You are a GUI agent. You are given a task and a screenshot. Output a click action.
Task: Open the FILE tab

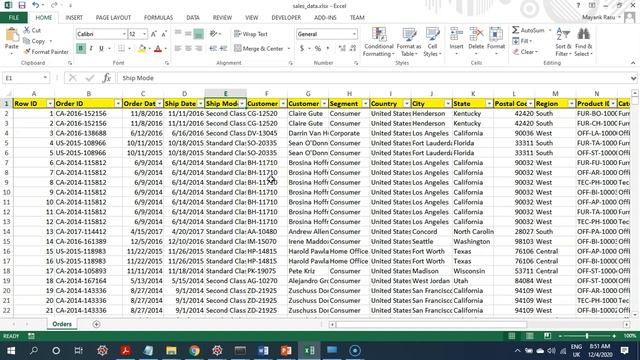click(14, 18)
